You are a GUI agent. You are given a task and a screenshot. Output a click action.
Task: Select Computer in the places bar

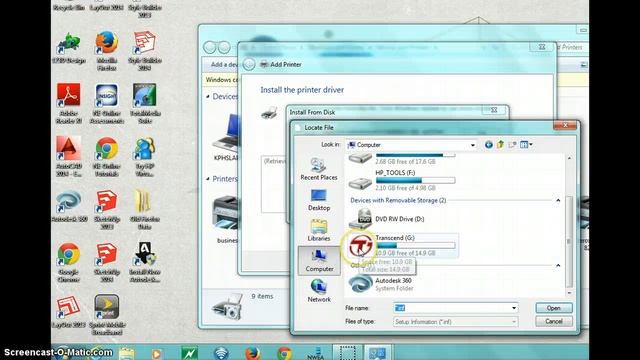coord(319,261)
